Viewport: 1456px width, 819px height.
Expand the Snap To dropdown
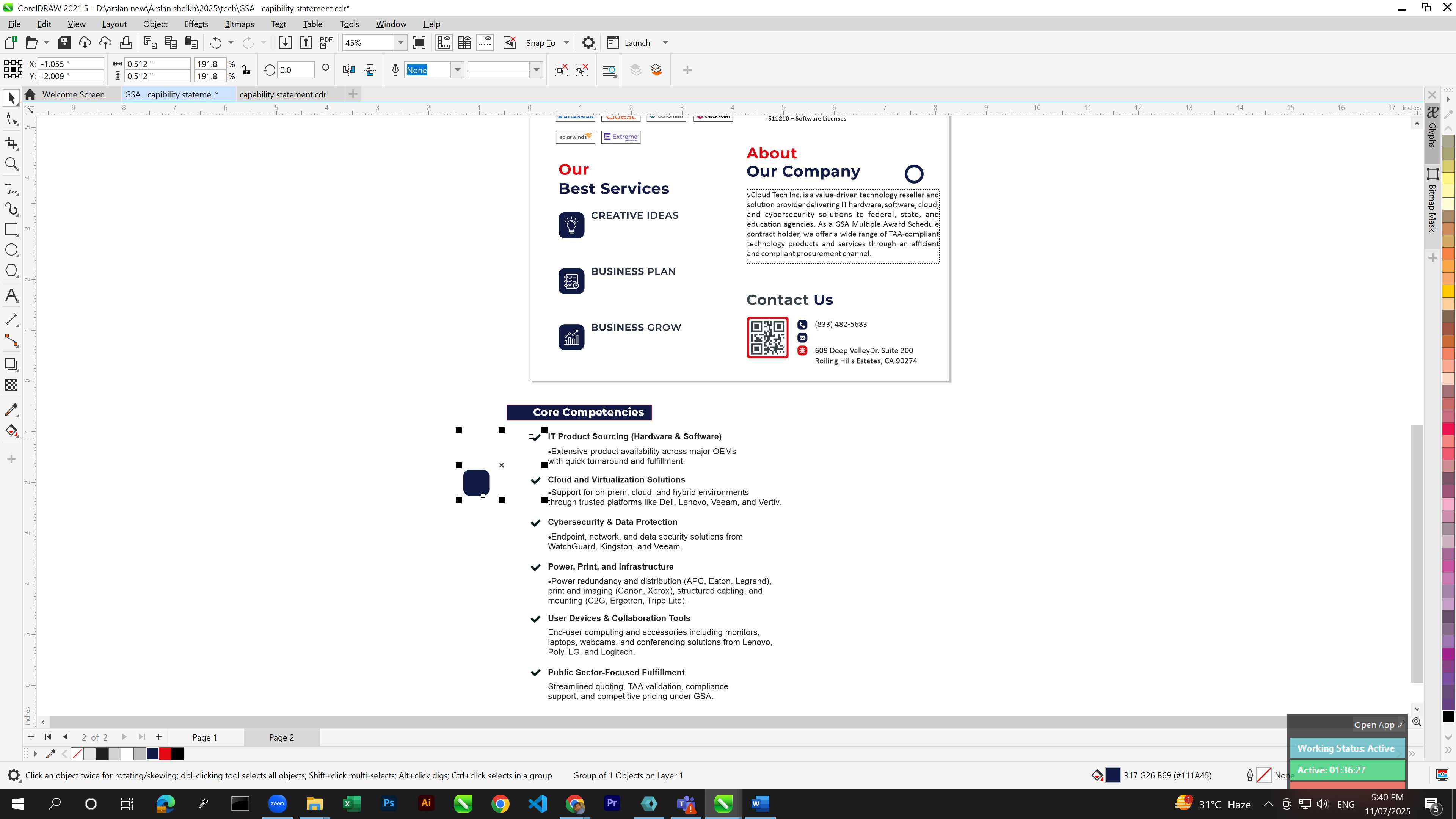pos(566,43)
